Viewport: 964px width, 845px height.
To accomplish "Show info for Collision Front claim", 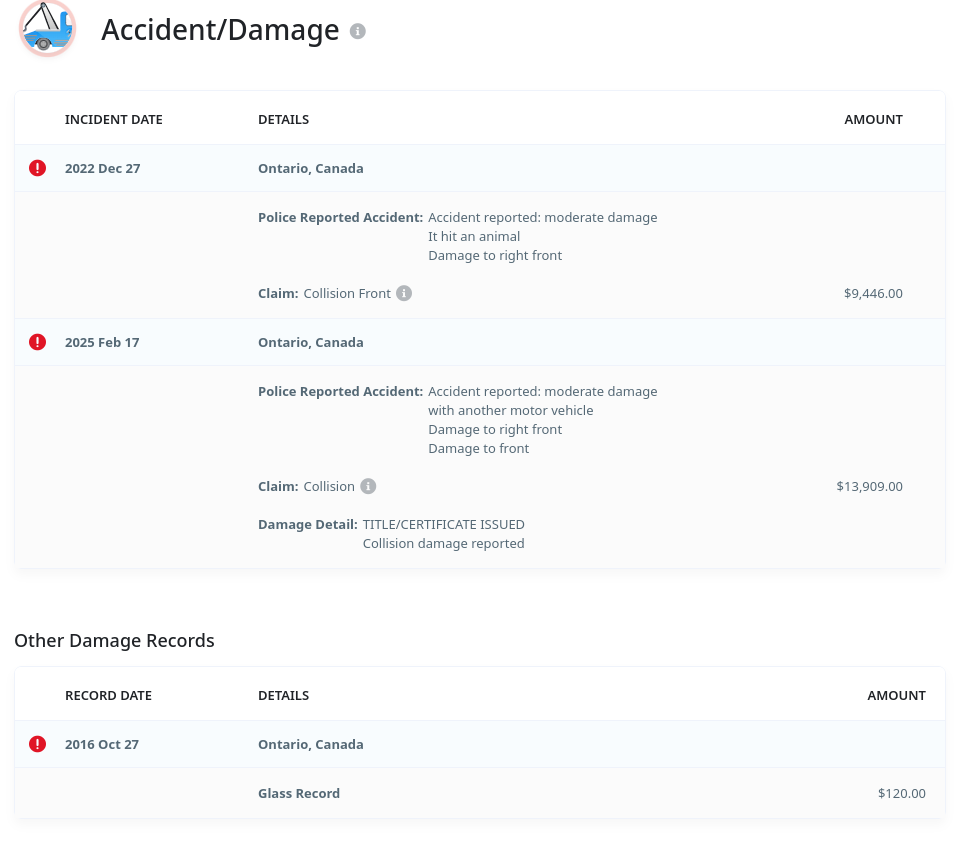I will pyautogui.click(x=404, y=294).
